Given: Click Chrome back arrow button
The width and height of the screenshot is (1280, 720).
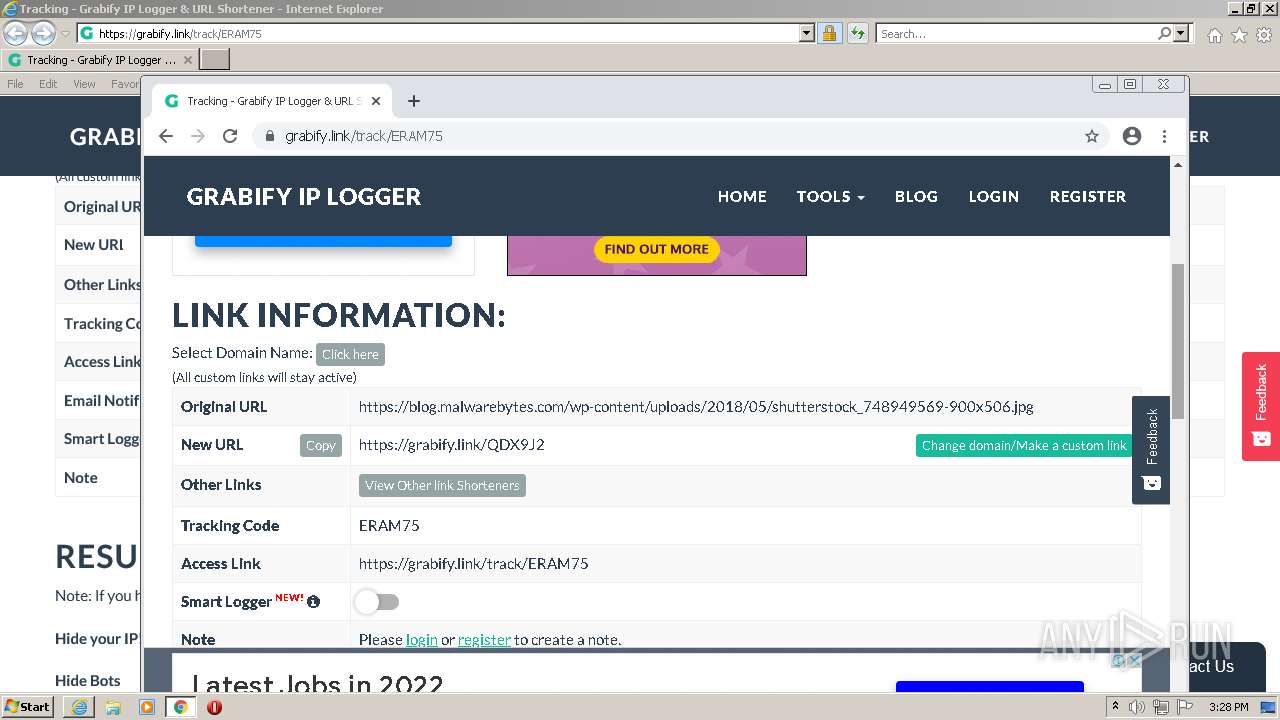Looking at the screenshot, I should point(166,136).
